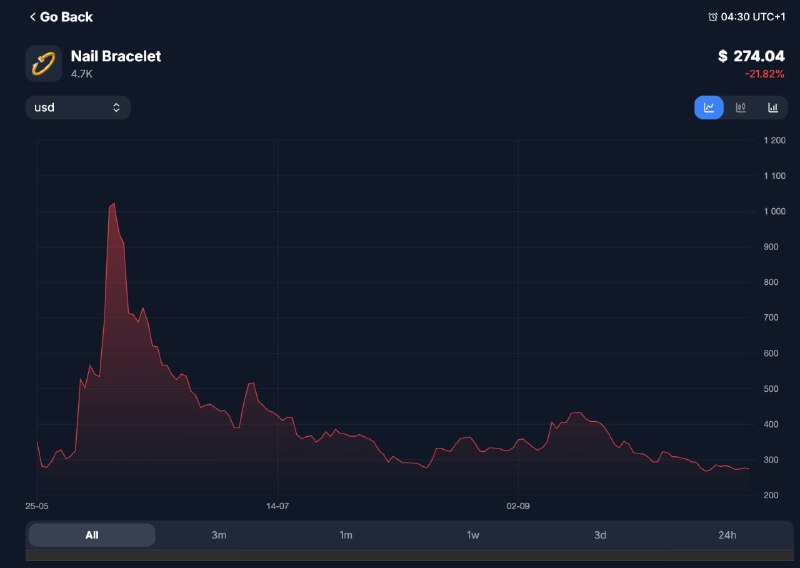Click the alarm clock icon beside the time

click(x=712, y=17)
